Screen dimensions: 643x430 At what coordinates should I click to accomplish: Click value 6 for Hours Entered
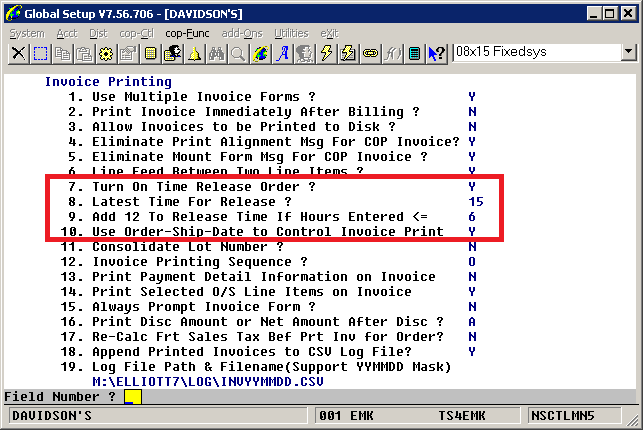coord(472,216)
